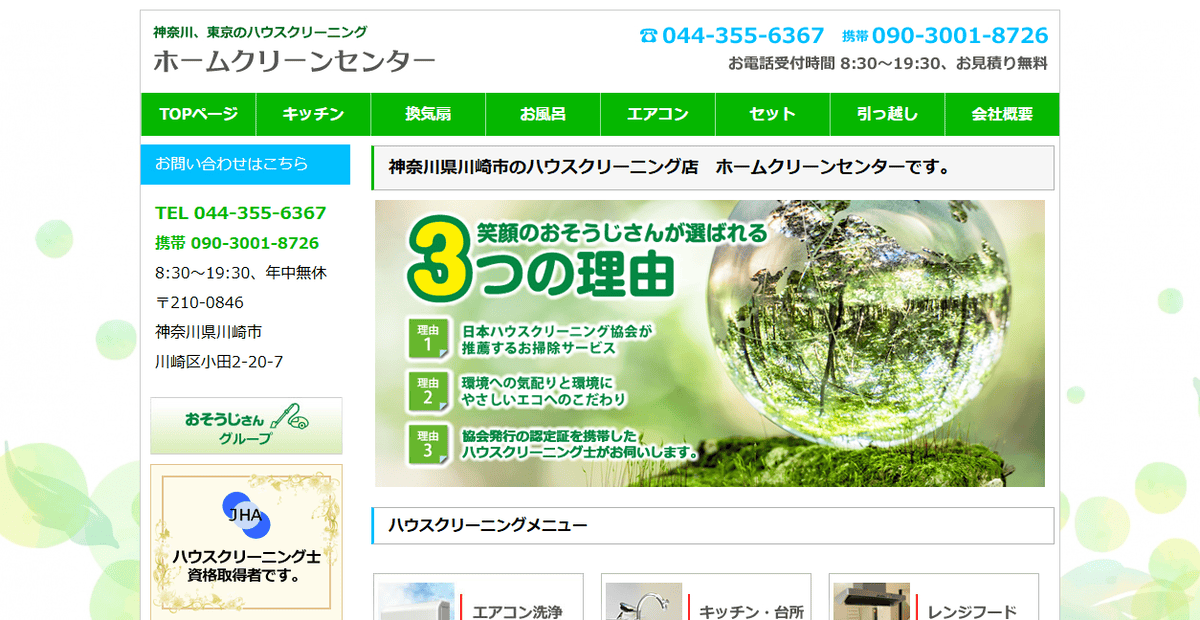The width and height of the screenshot is (1200, 620).
Task: Open the TOPページ navigation item
Action: pyautogui.click(x=198, y=114)
